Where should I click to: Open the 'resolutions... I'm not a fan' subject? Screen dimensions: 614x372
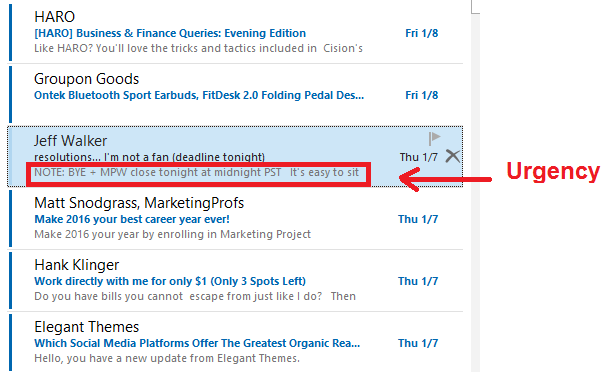(150, 157)
